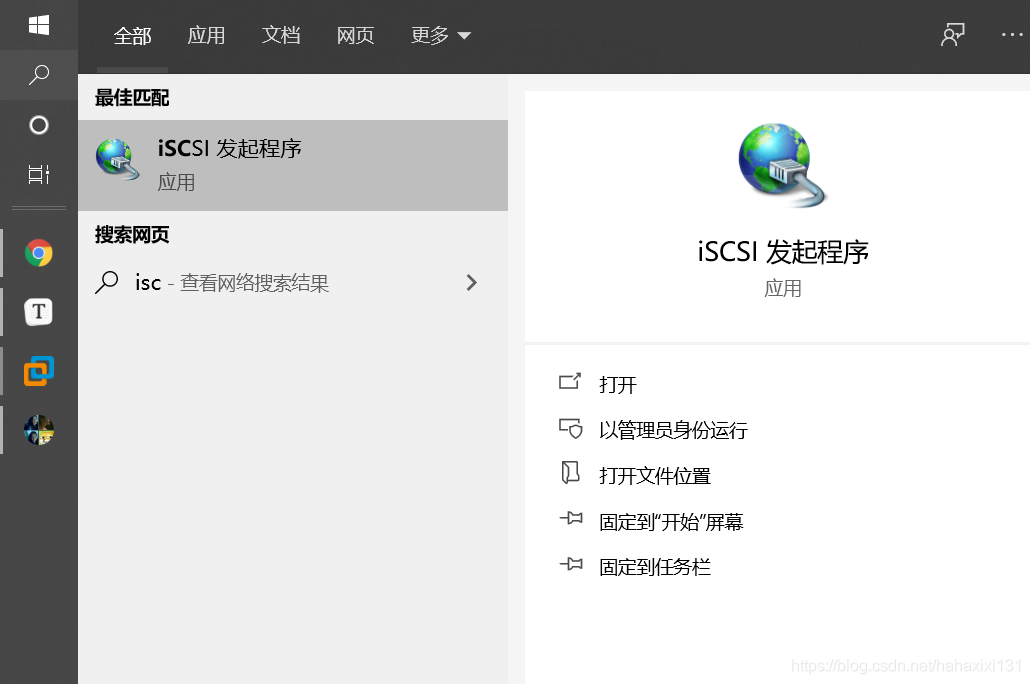Open Task View from the sidebar
The image size is (1030, 684).
(38, 173)
